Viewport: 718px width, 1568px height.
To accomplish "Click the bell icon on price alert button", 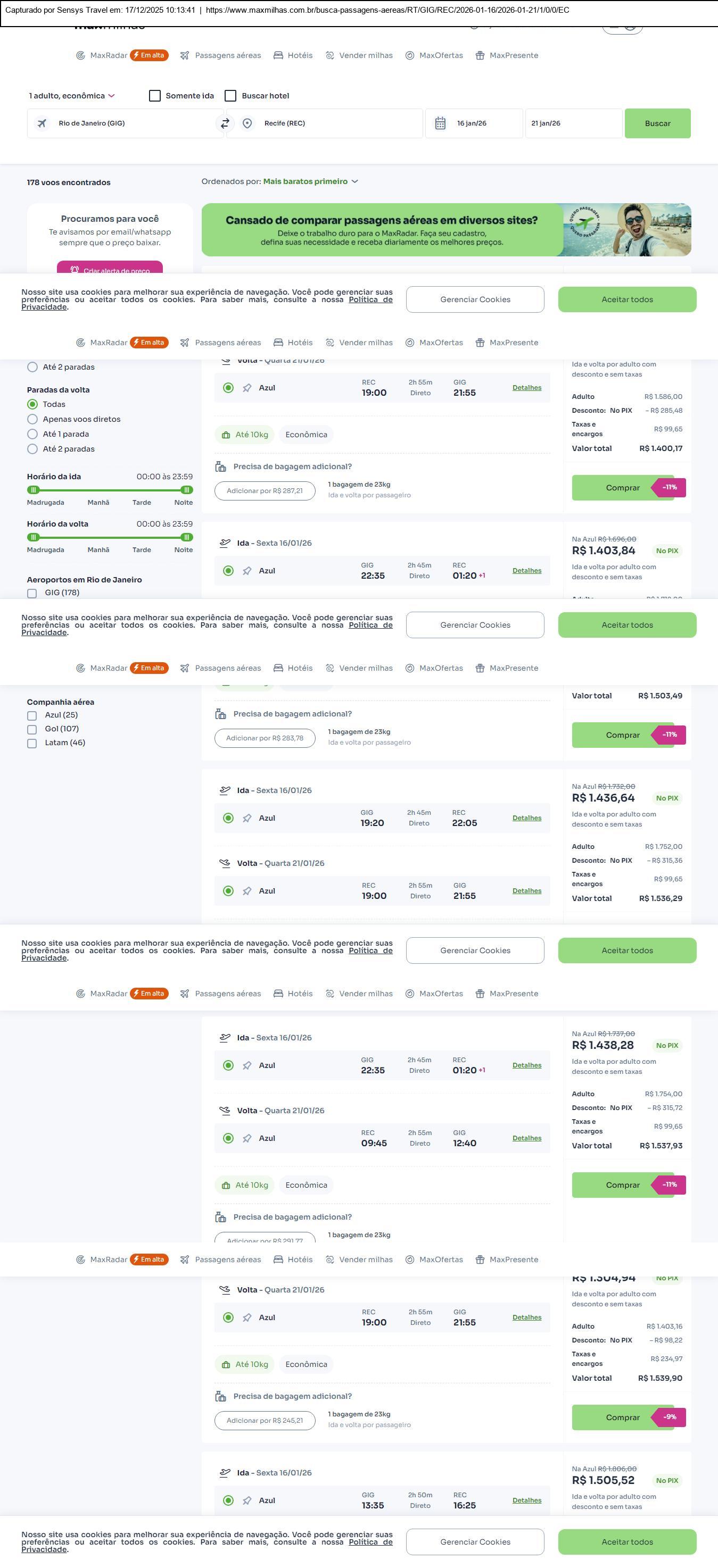I will coord(75,270).
